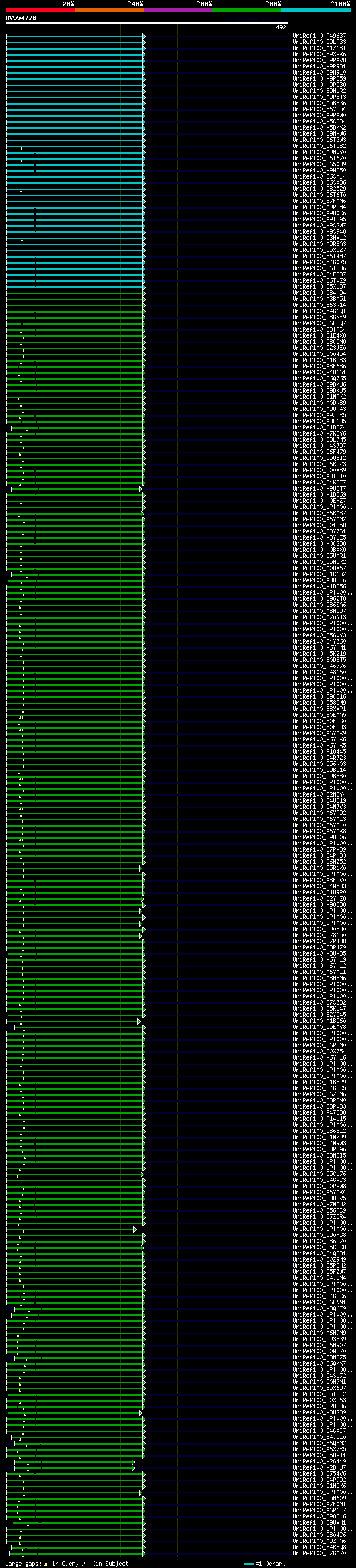Select the UniRef100_A9PD59 label
The width and height of the screenshot is (356, 1568).
pos(319,78)
